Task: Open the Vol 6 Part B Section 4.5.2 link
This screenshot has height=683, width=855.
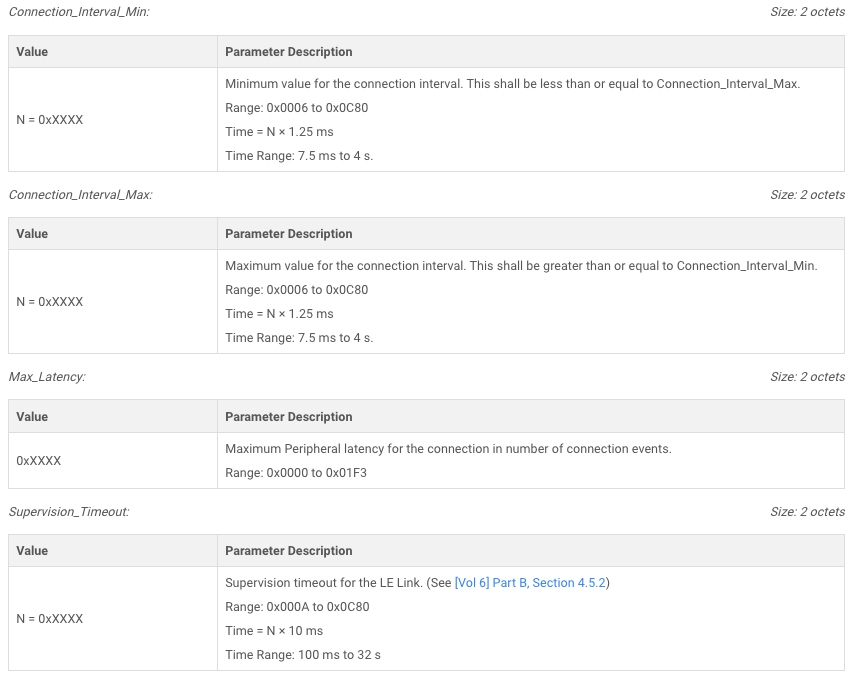Action: click(x=530, y=583)
